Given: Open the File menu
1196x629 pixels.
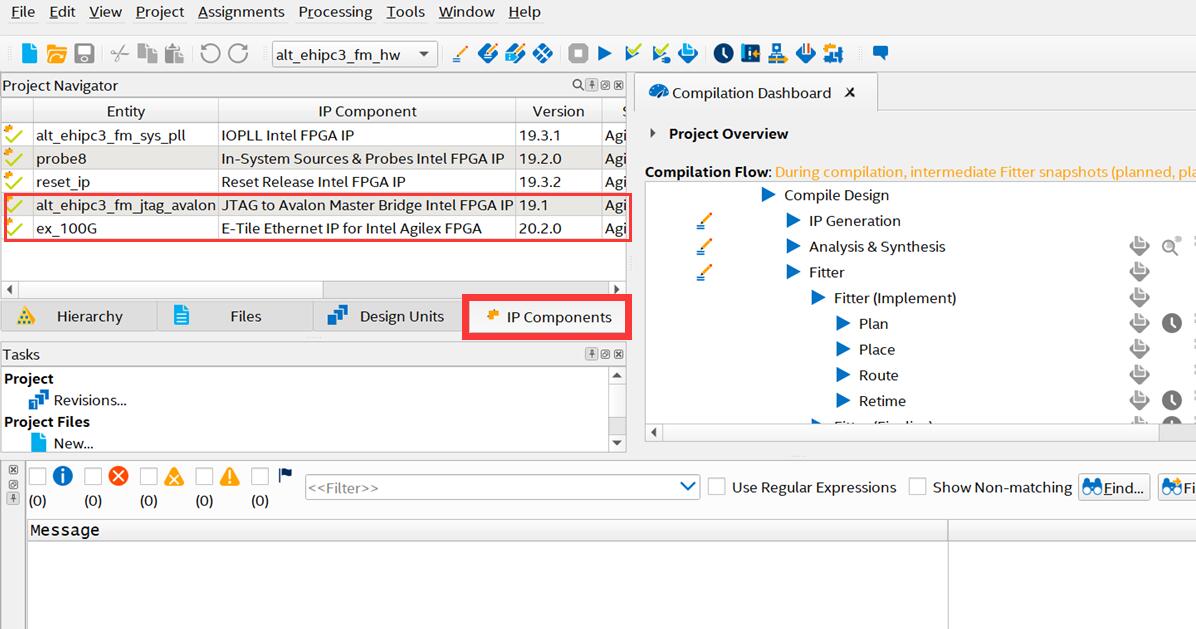Looking at the screenshot, I should tap(23, 12).
